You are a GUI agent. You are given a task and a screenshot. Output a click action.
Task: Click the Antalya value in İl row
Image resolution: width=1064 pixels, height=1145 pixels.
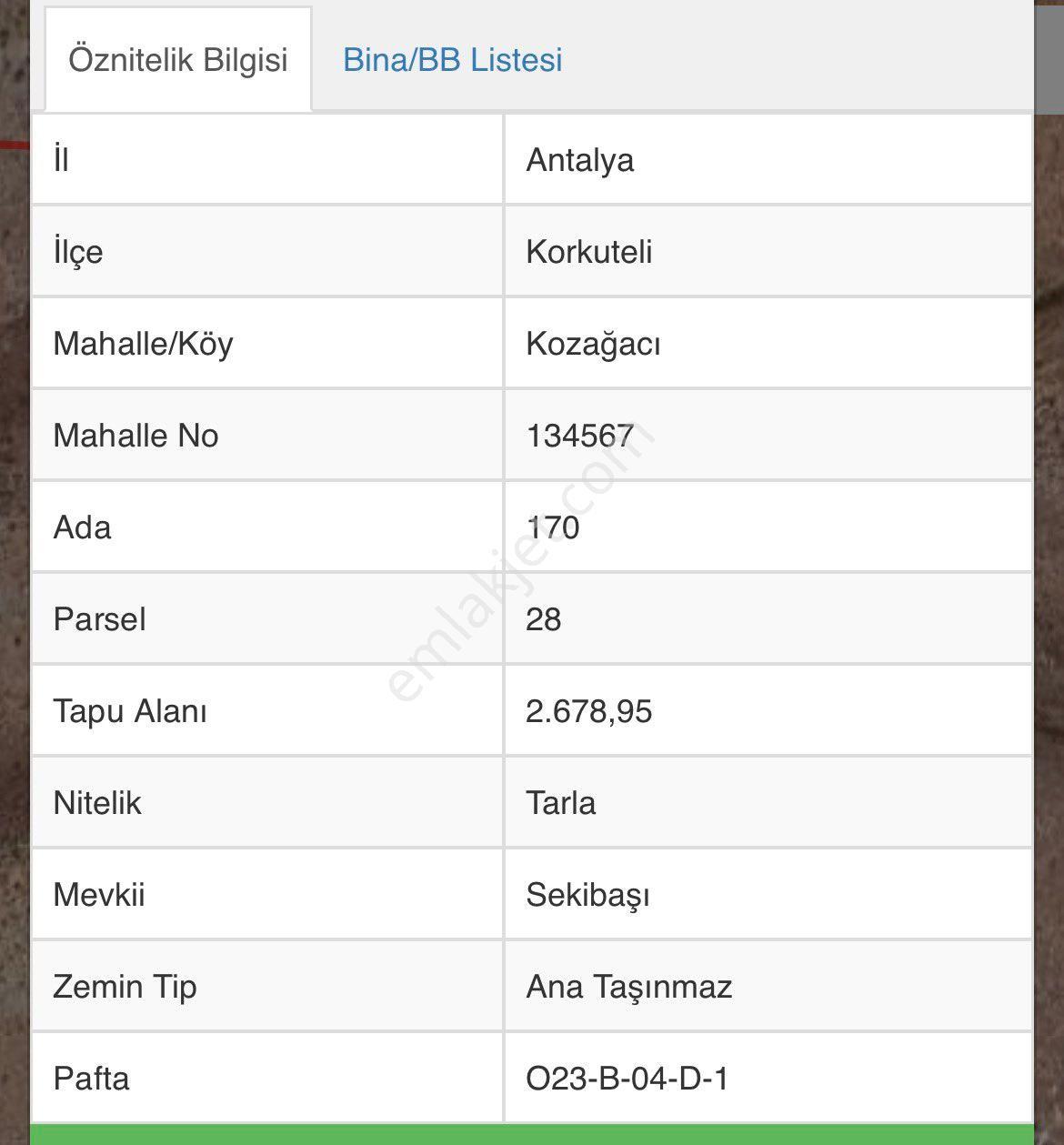[x=579, y=160]
